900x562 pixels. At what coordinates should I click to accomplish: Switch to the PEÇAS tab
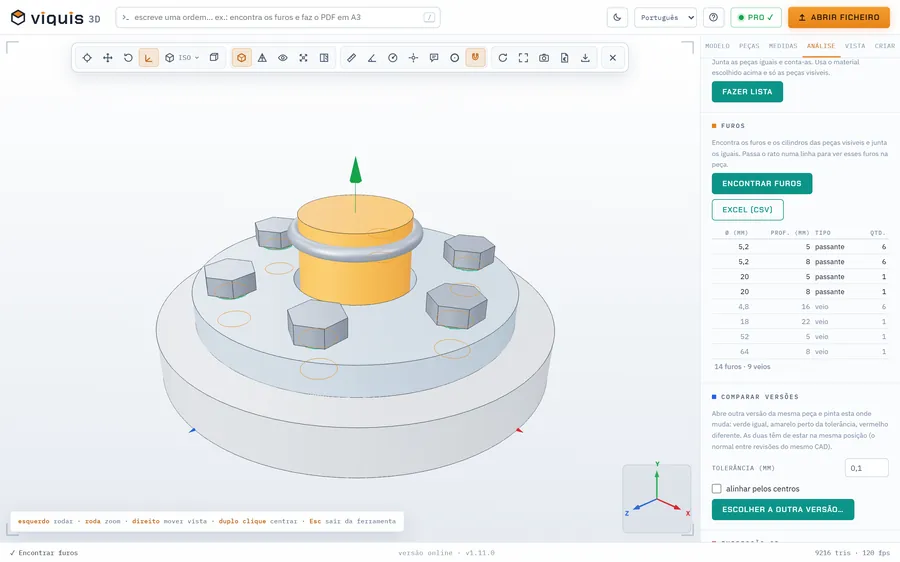(x=749, y=46)
